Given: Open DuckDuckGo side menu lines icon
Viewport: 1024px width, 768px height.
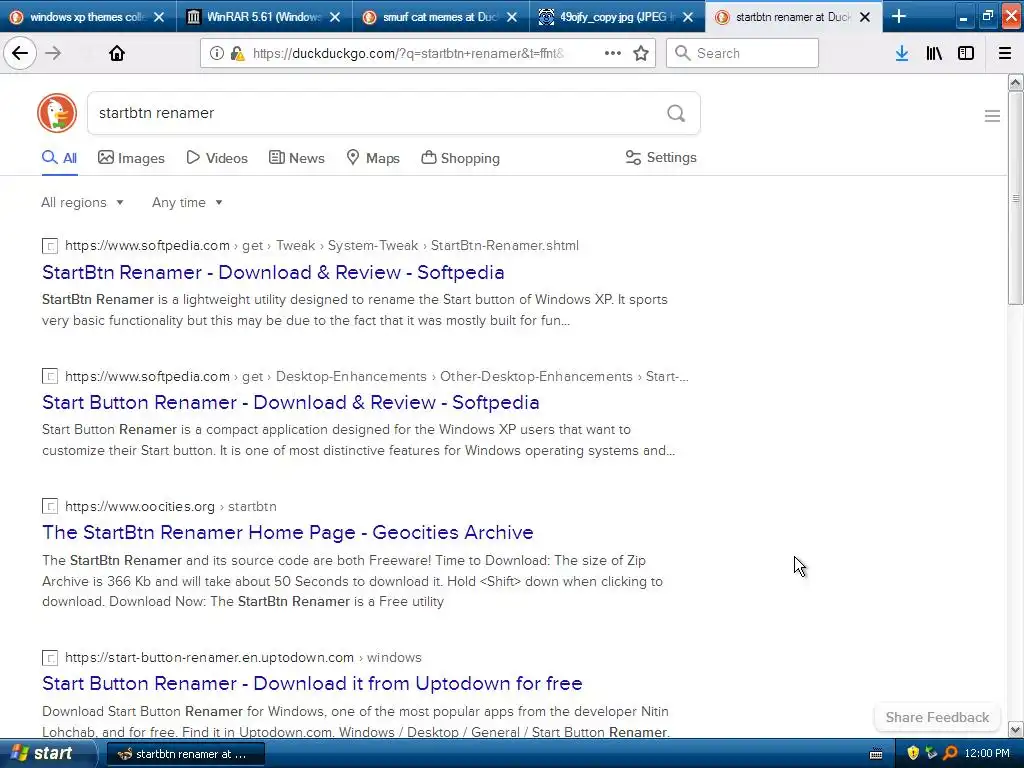Looking at the screenshot, I should point(992,116).
